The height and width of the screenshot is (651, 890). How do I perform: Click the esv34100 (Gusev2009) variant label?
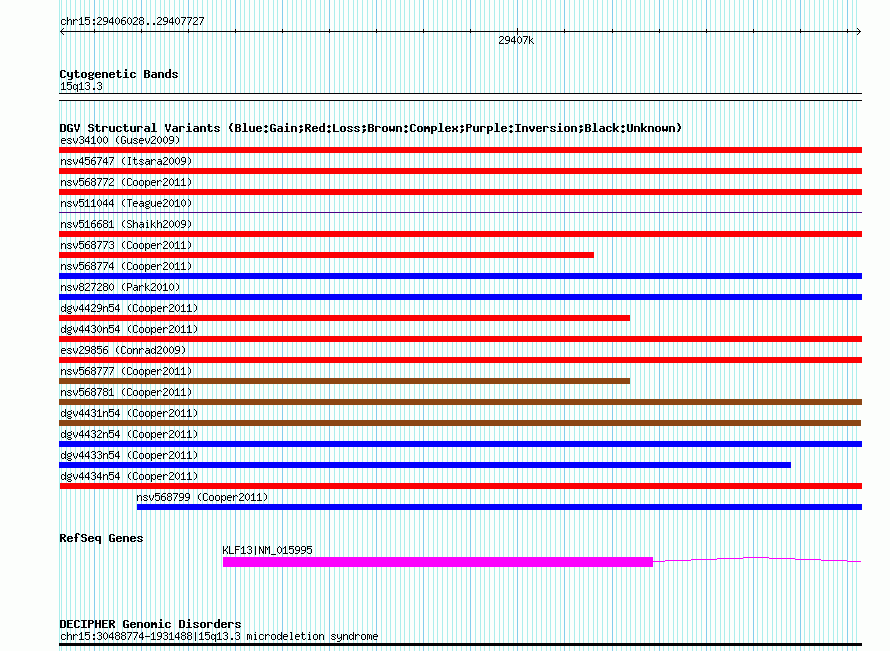click(120, 140)
